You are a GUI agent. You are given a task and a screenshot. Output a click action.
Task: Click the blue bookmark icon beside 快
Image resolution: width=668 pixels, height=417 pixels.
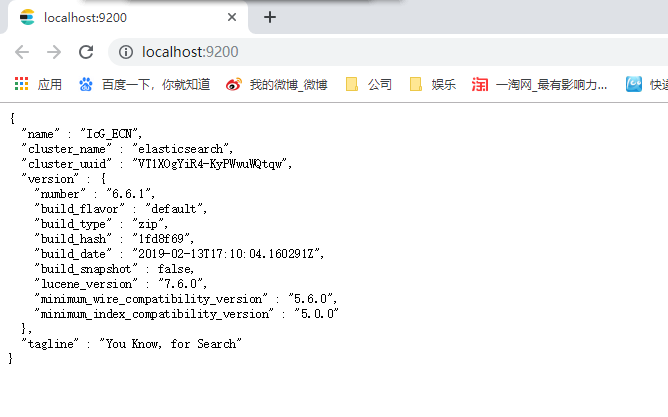(x=634, y=84)
